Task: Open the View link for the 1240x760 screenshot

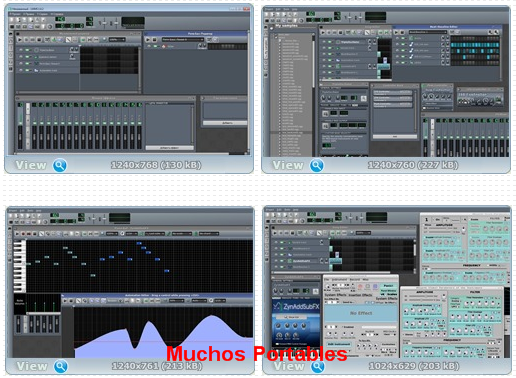Action: (288, 165)
